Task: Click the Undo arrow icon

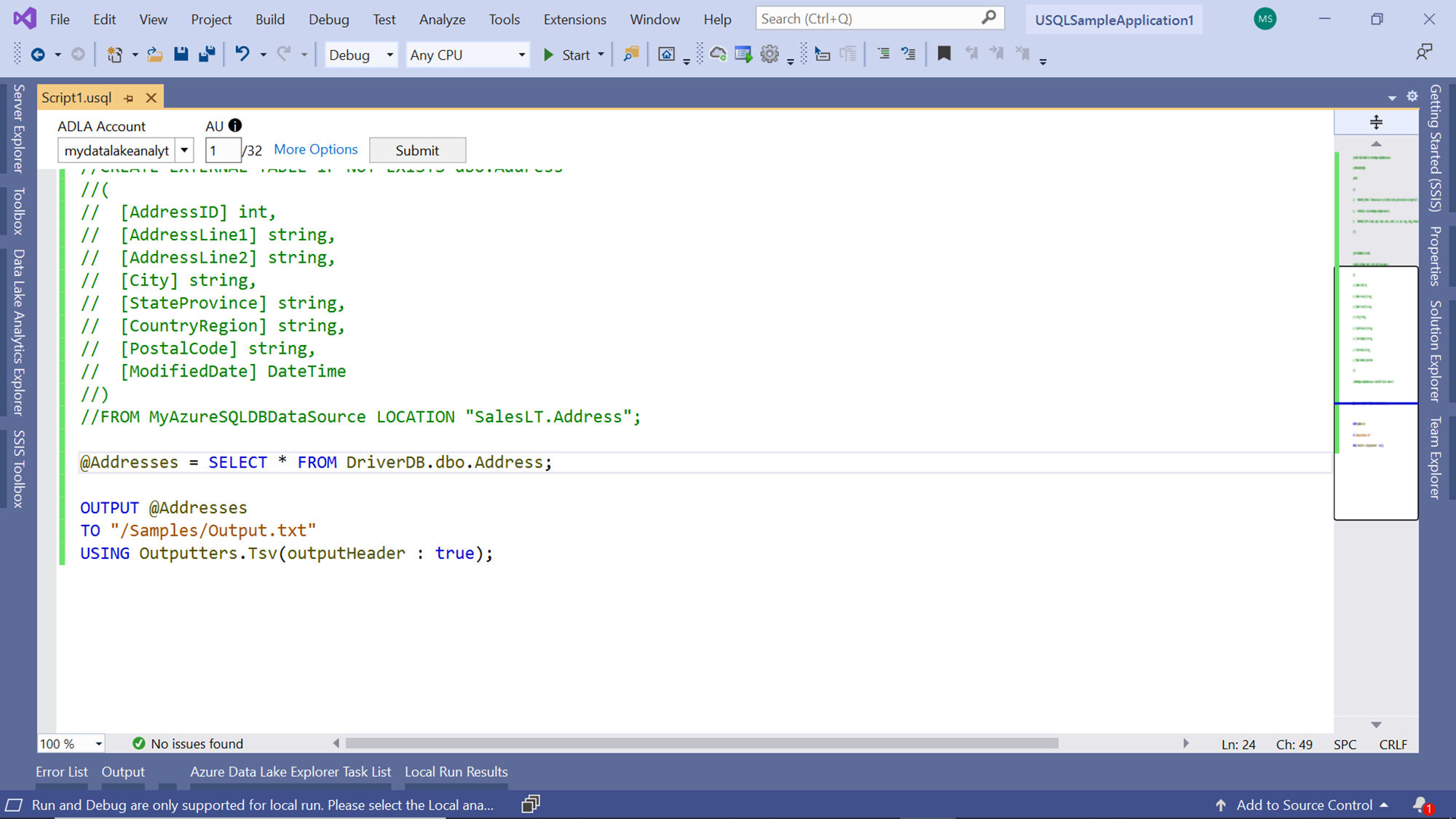Action: pos(242,54)
